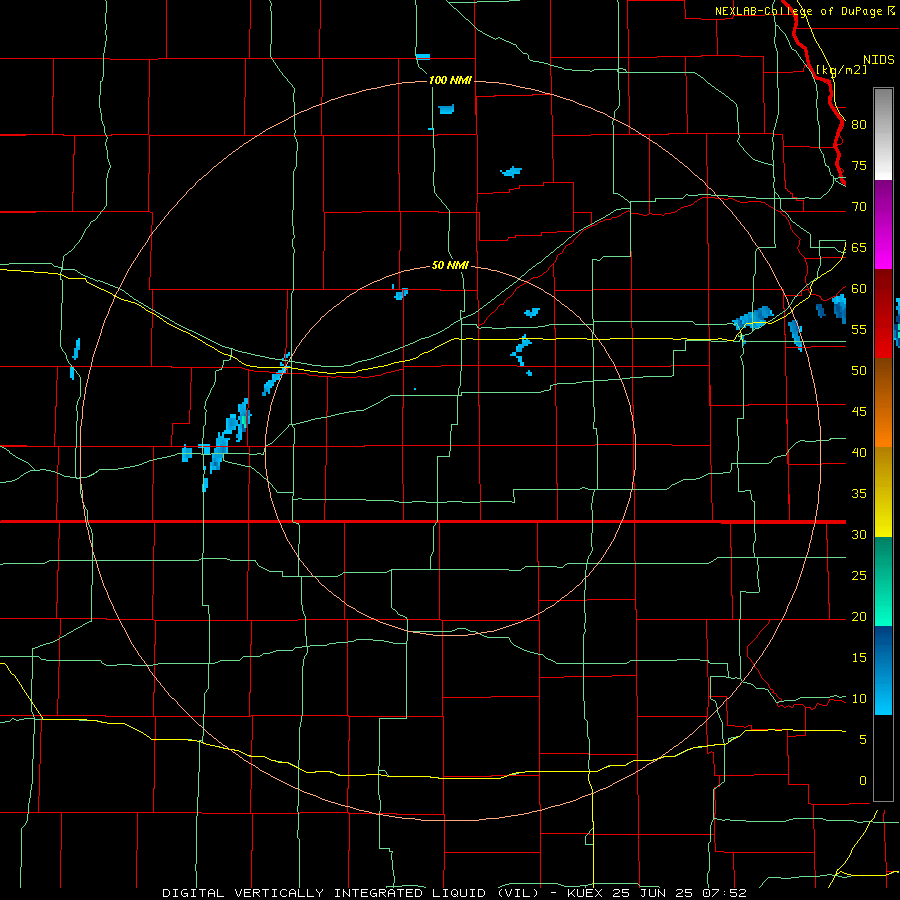The height and width of the screenshot is (900, 900).
Task: Click the orange-brown segment of the VIL color bar
Action: coord(883,402)
